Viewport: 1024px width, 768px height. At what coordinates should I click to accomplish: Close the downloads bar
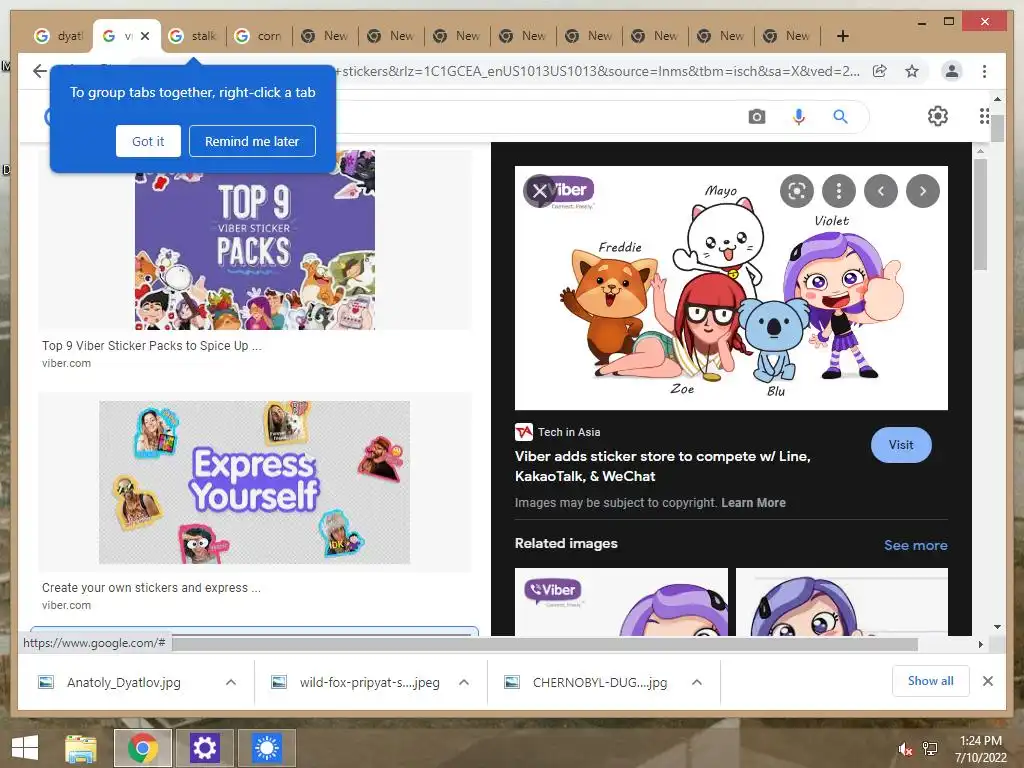(x=988, y=681)
